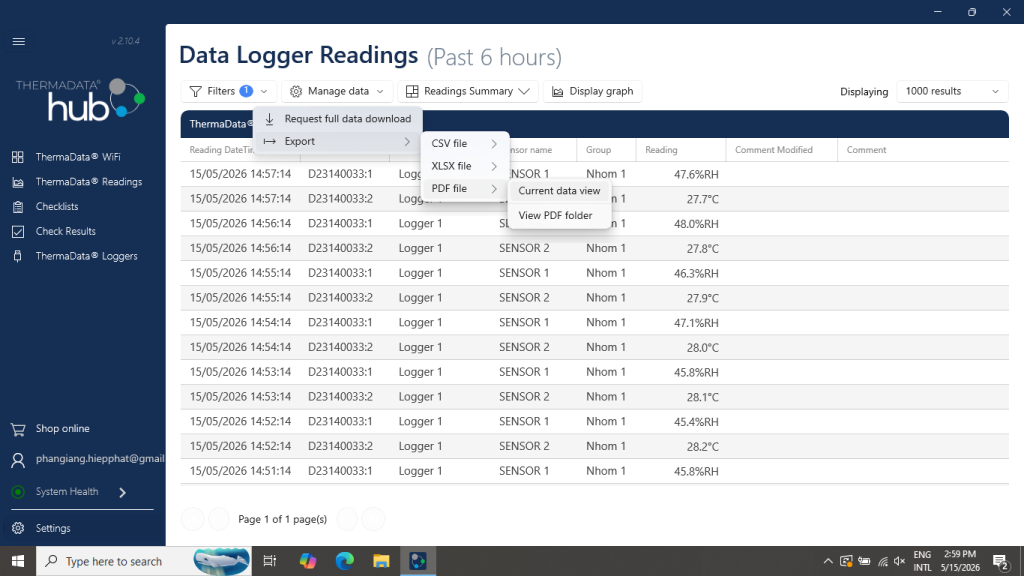Open the Check Results page
This screenshot has height=576, width=1024.
tap(65, 231)
